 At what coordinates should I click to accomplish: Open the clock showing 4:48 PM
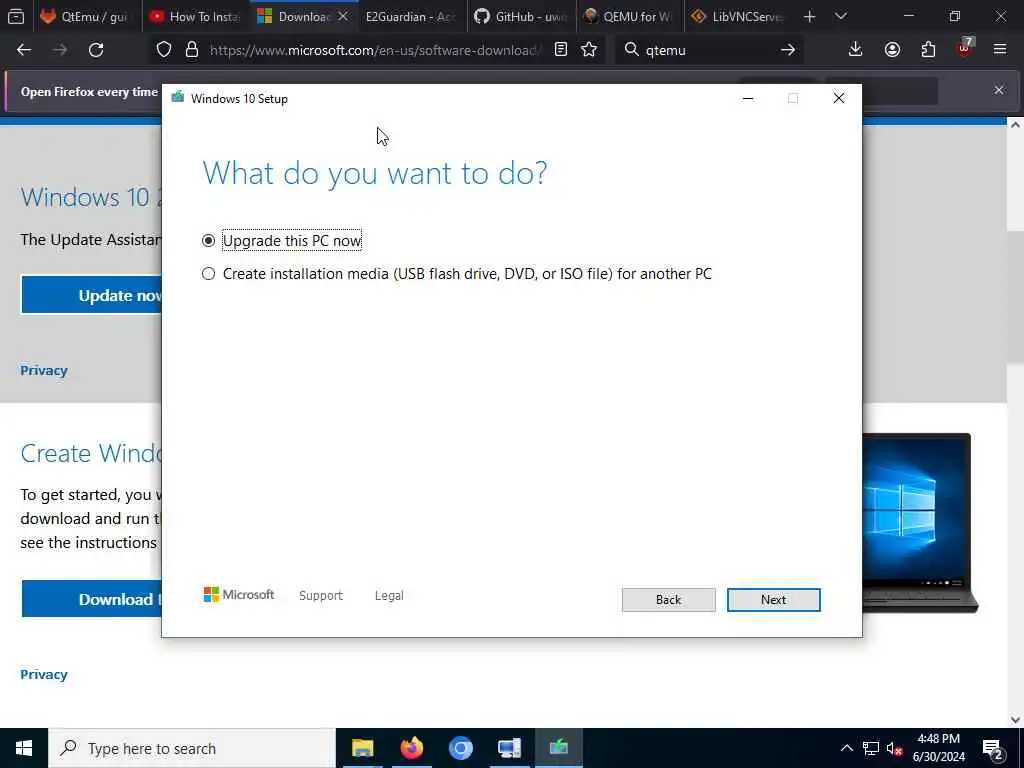click(938, 748)
